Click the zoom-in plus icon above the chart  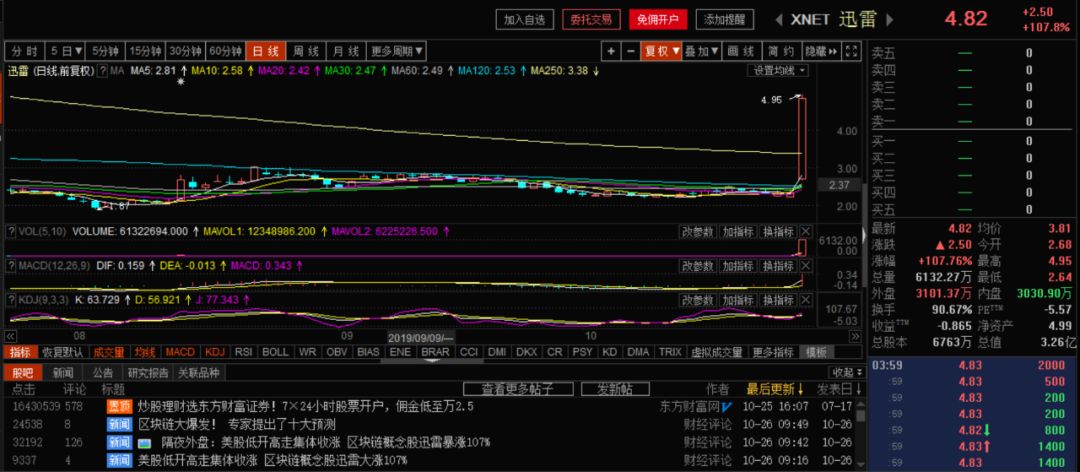[x=610, y=51]
